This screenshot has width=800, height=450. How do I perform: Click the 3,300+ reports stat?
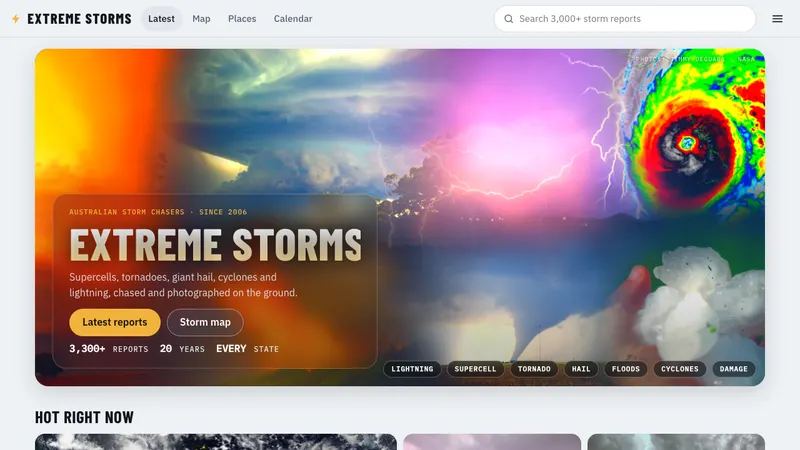point(109,349)
